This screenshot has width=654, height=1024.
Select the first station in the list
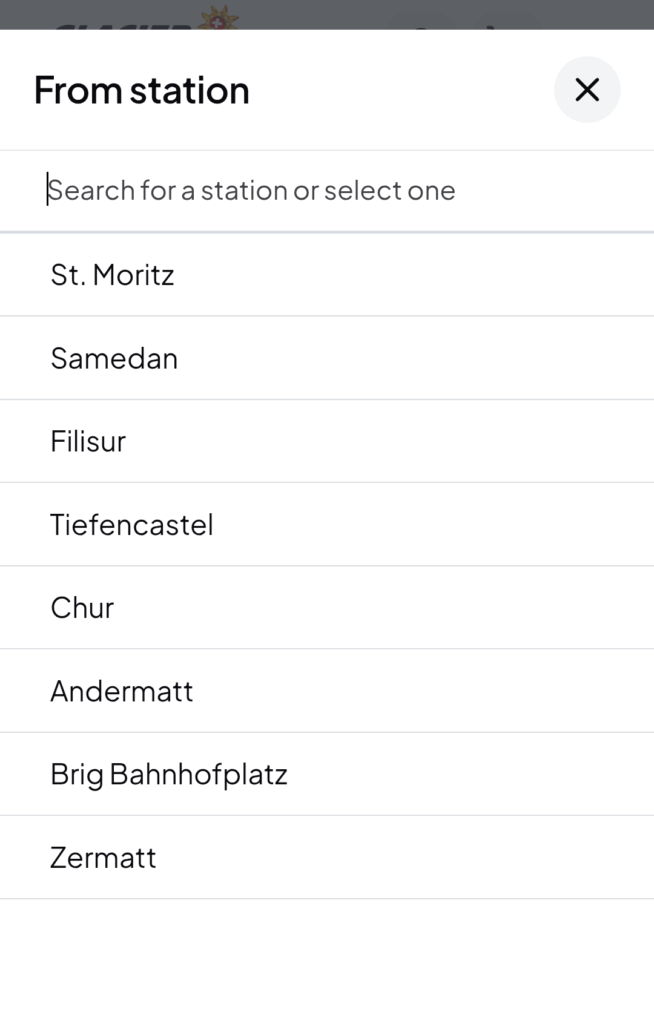click(327, 275)
